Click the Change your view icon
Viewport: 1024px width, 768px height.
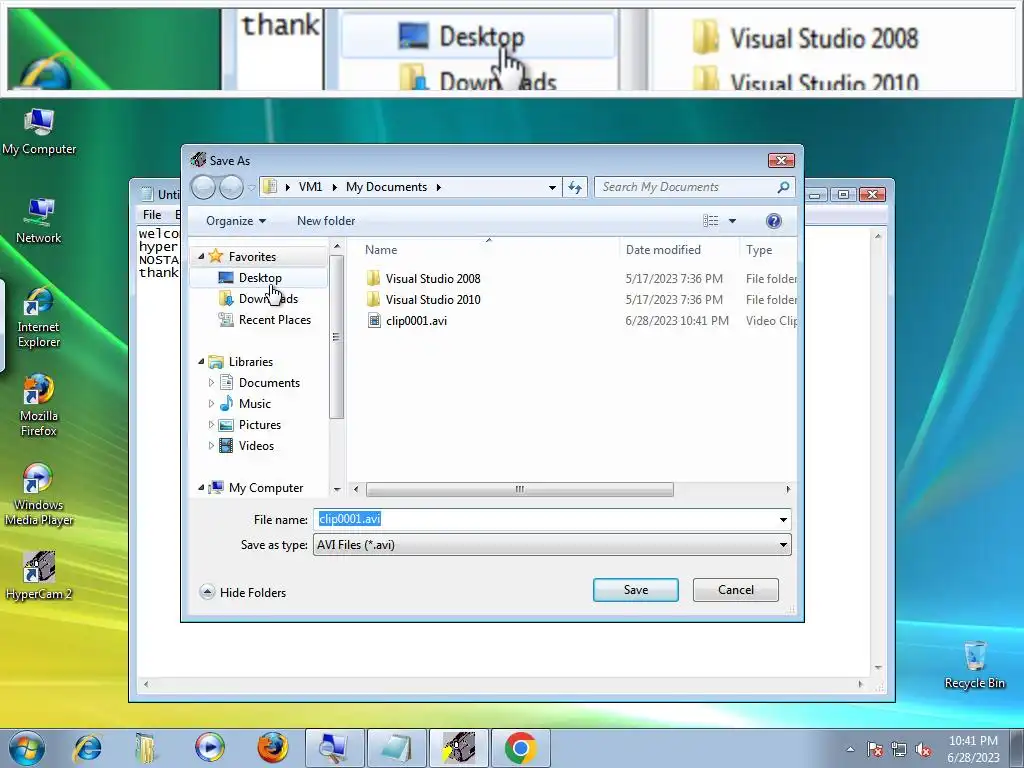(711, 221)
